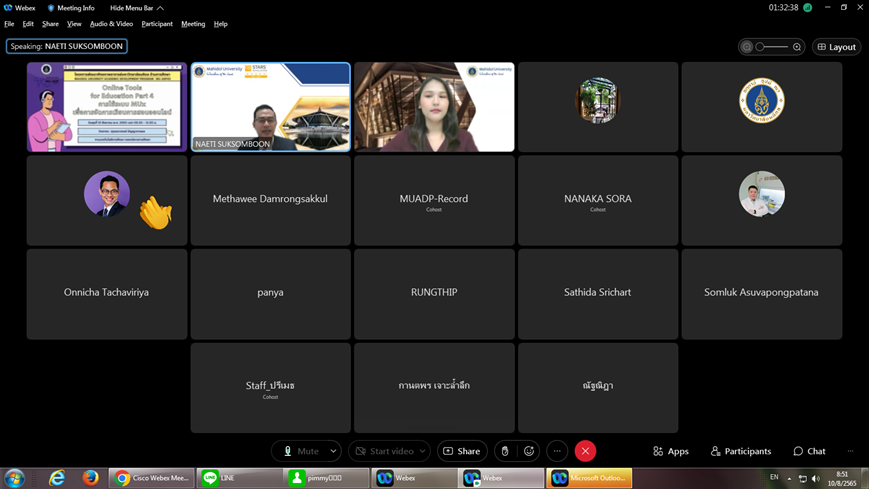The height and width of the screenshot is (489, 869).
Task: Open the more options ellipsis button
Action: tap(557, 451)
